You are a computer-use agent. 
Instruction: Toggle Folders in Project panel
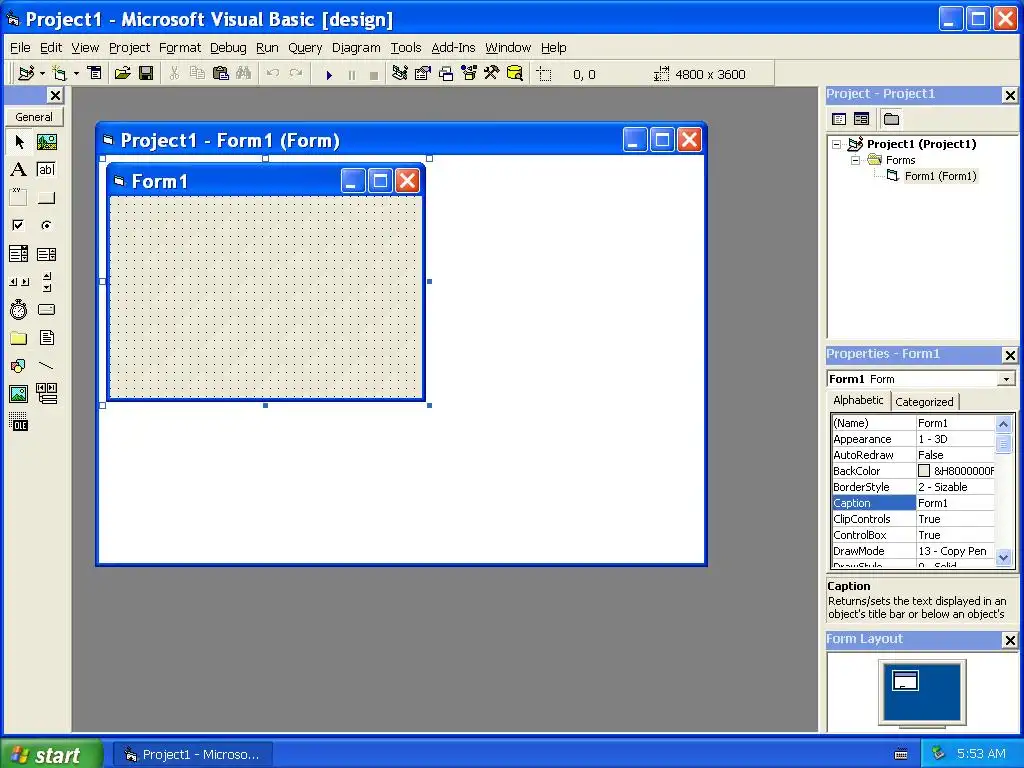click(x=891, y=119)
